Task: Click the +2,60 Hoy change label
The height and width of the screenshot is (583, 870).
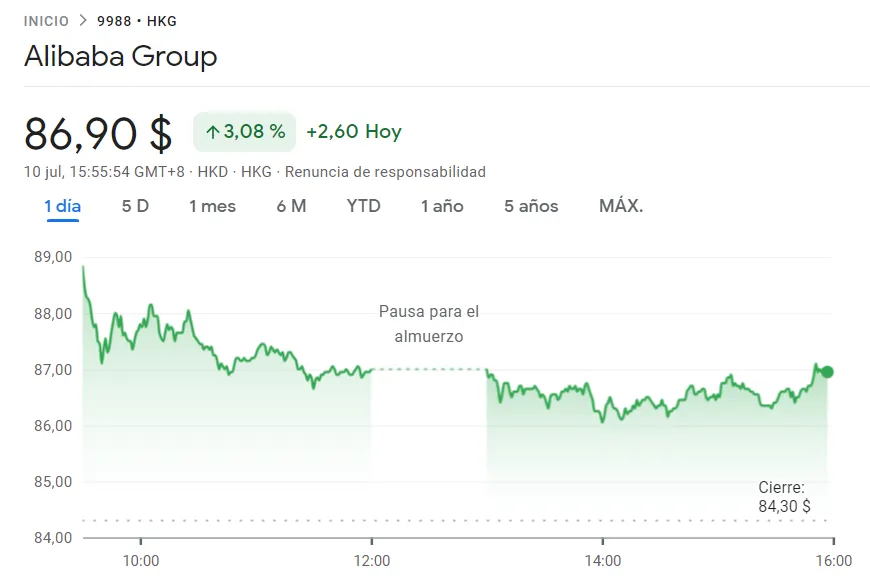Action: click(x=354, y=131)
